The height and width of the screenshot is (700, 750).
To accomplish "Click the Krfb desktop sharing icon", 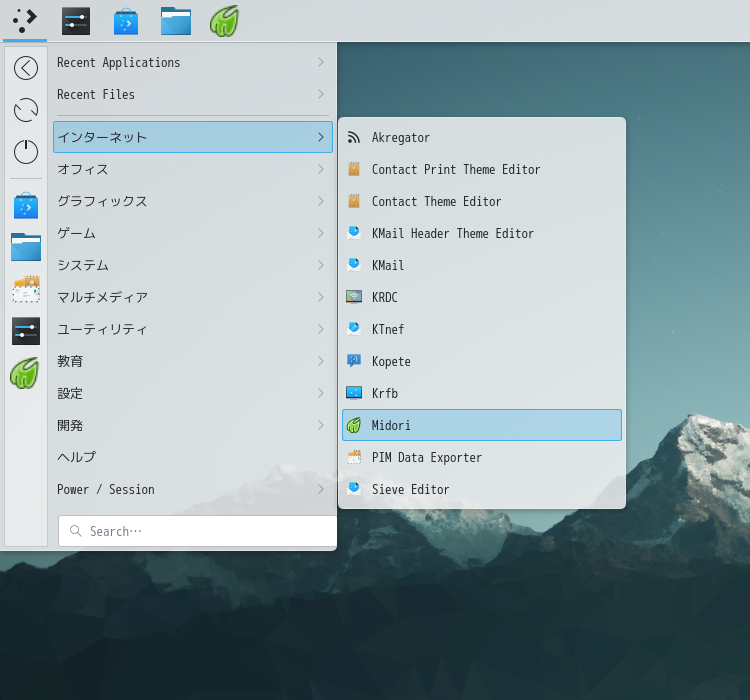I will click(x=354, y=393).
